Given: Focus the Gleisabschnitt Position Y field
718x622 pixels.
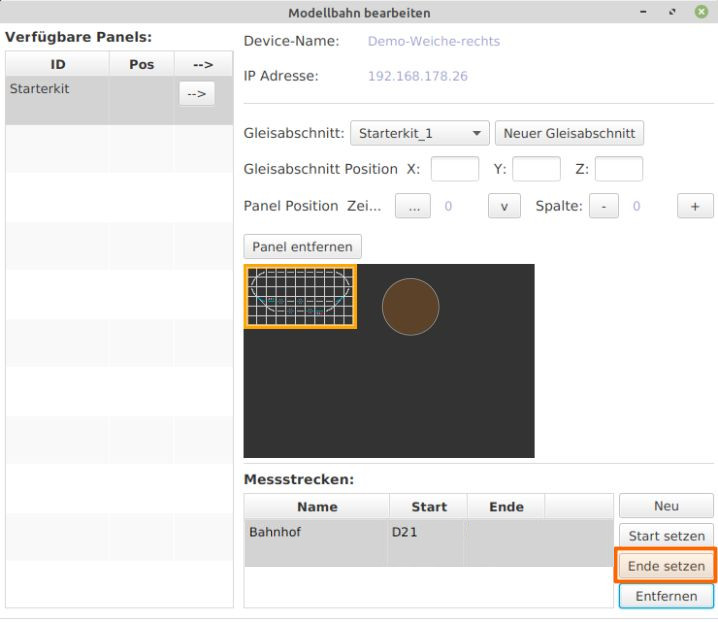Looking at the screenshot, I should click(x=536, y=169).
